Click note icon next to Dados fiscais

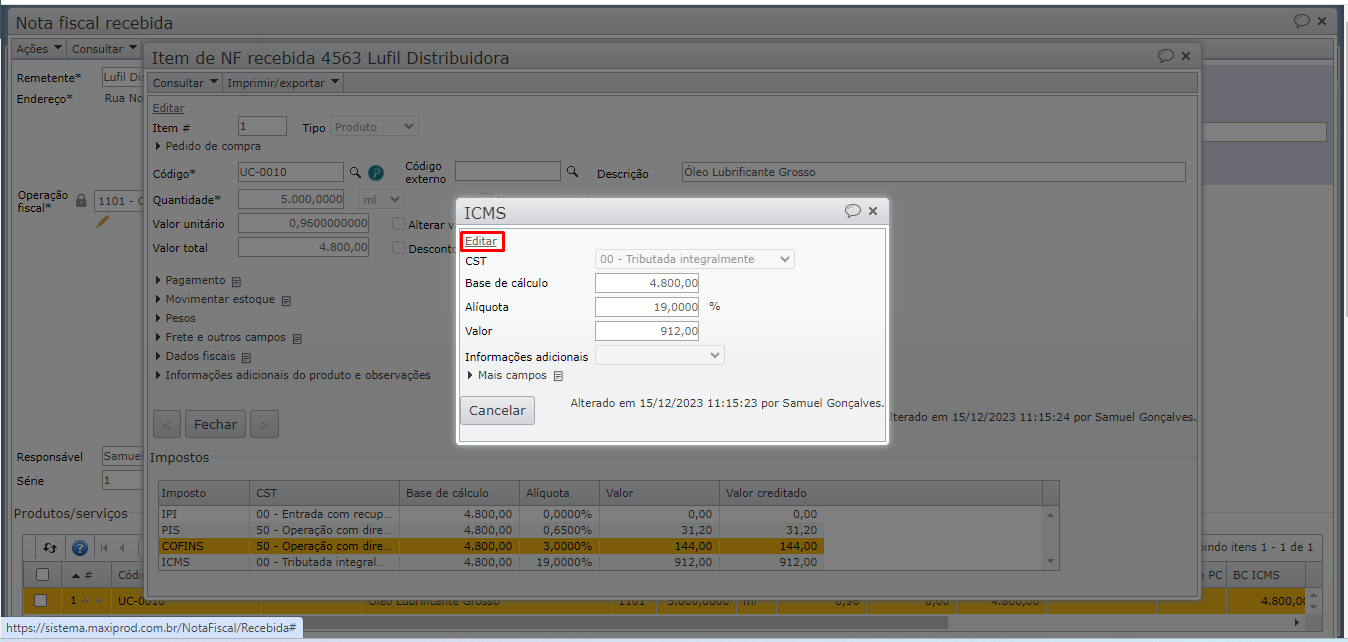246,357
